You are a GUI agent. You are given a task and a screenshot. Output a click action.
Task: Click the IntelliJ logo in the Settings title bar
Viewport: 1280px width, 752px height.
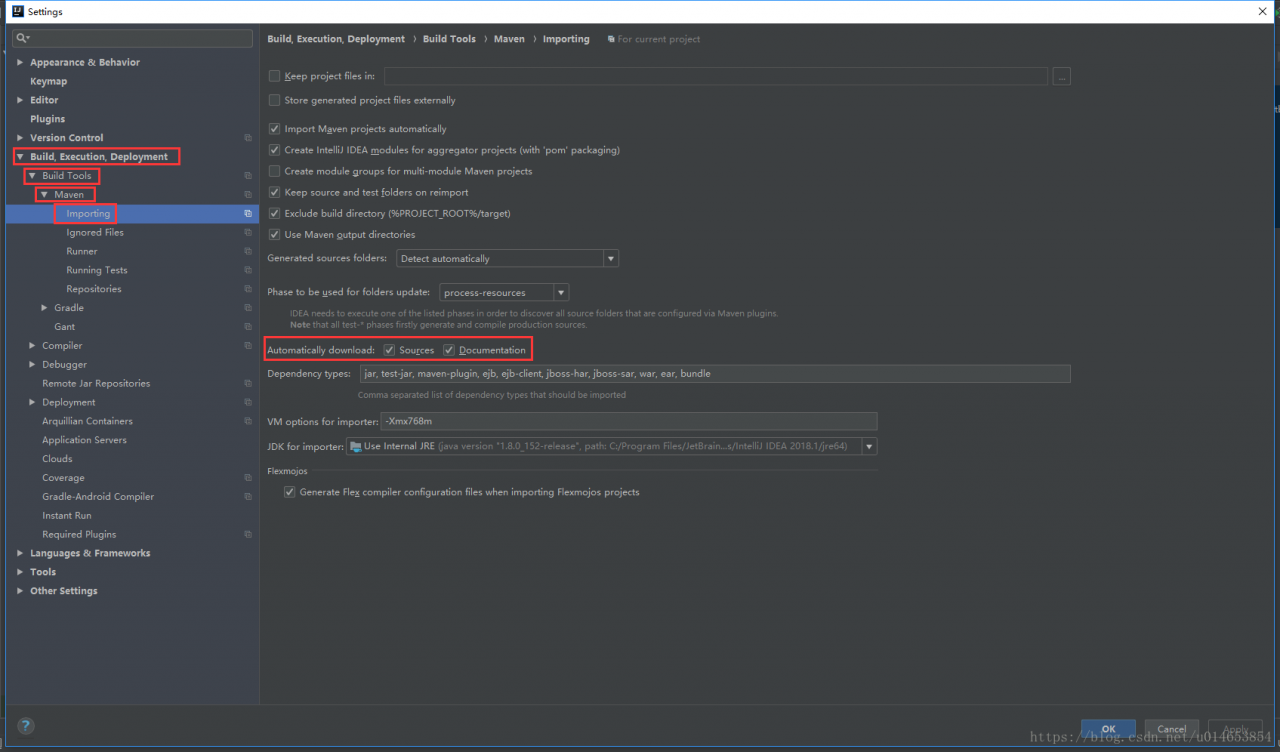tap(17, 12)
